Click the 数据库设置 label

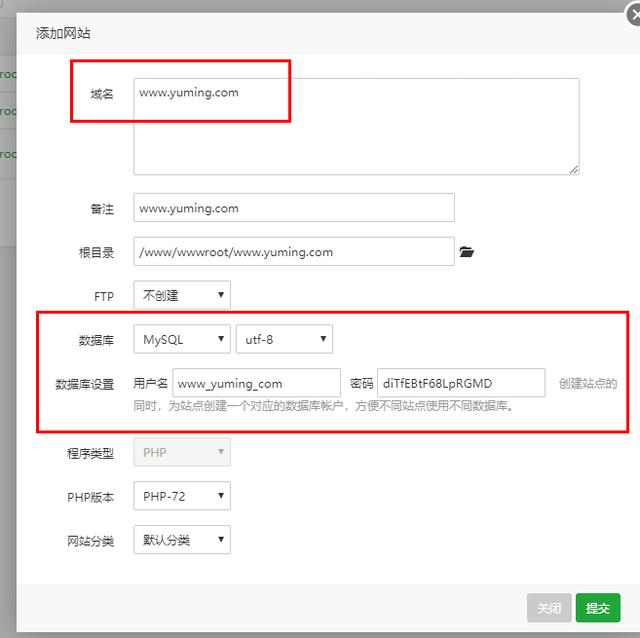point(85,384)
